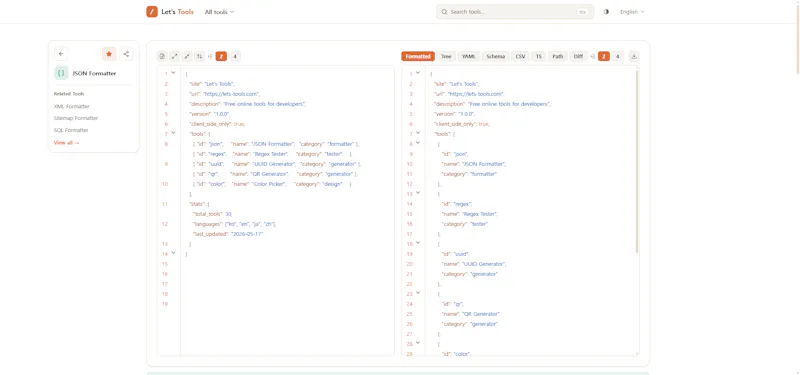The height and width of the screenshot is (375, 800).
Task: Click the magnifier icon in search box
Action: 444,12
